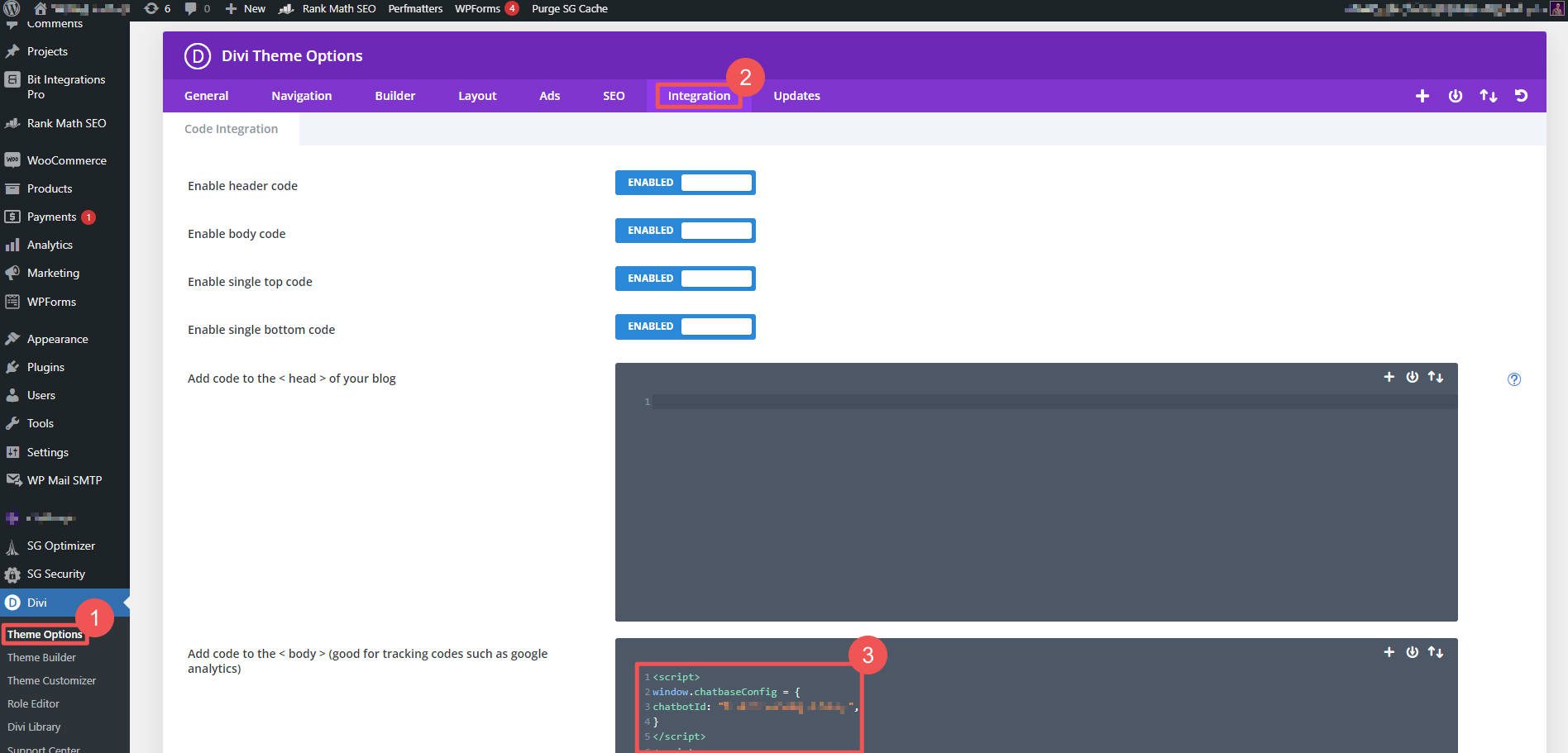Click the help question mark beside the head code box
1568x753 pixels.
pyautogui.click(x=1514, y=379)
